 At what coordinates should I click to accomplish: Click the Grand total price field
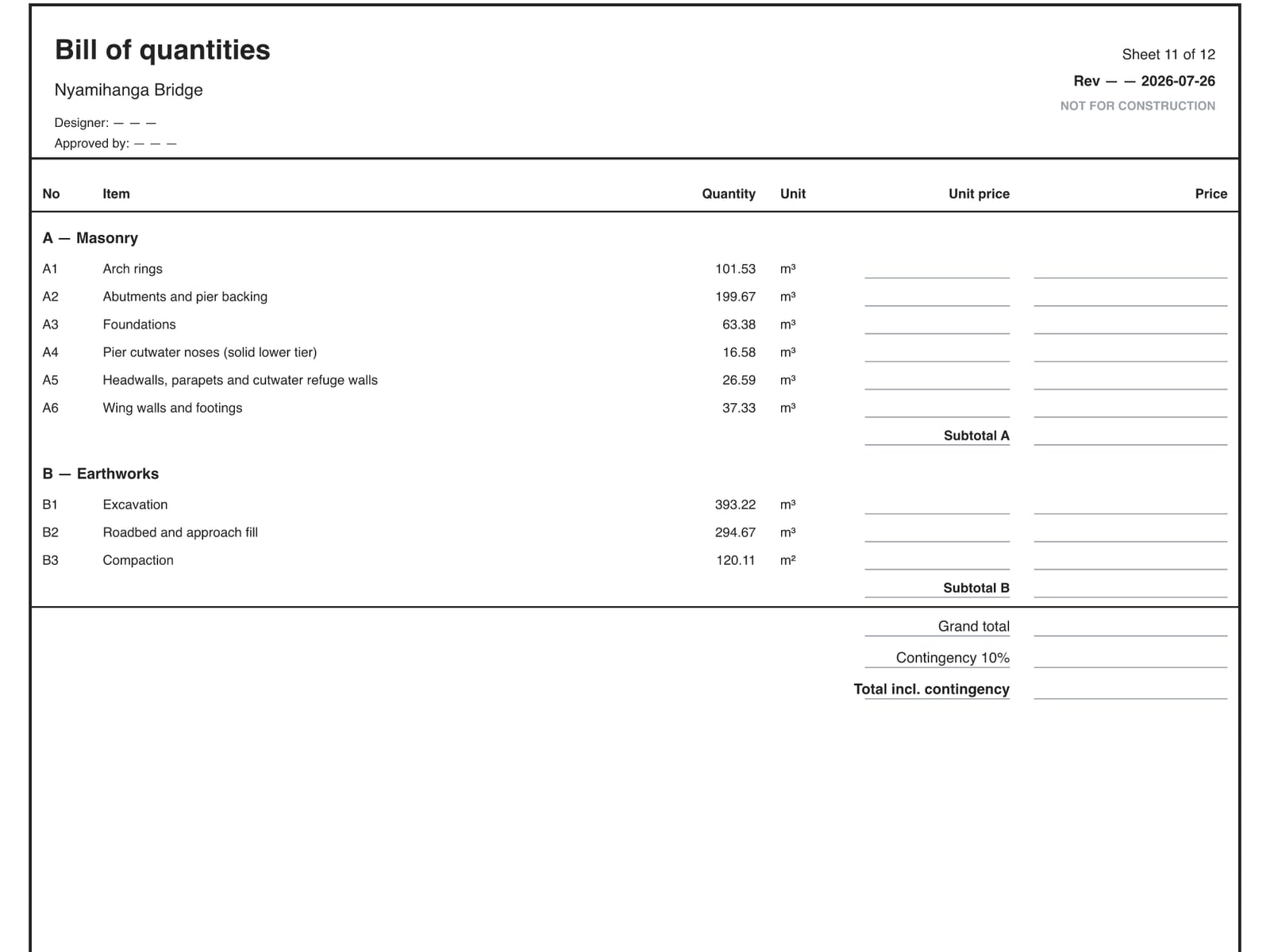1130,627
